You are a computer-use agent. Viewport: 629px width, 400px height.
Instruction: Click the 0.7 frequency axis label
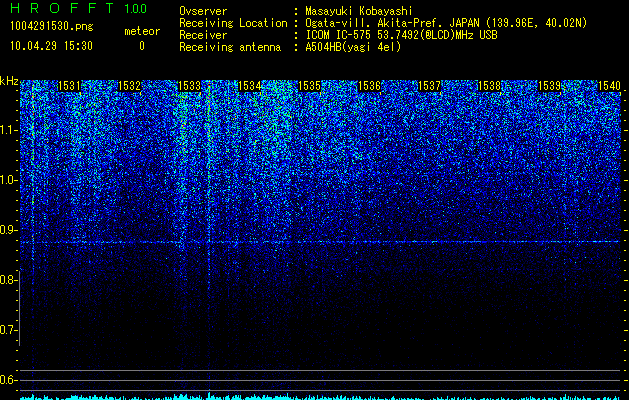8,330
